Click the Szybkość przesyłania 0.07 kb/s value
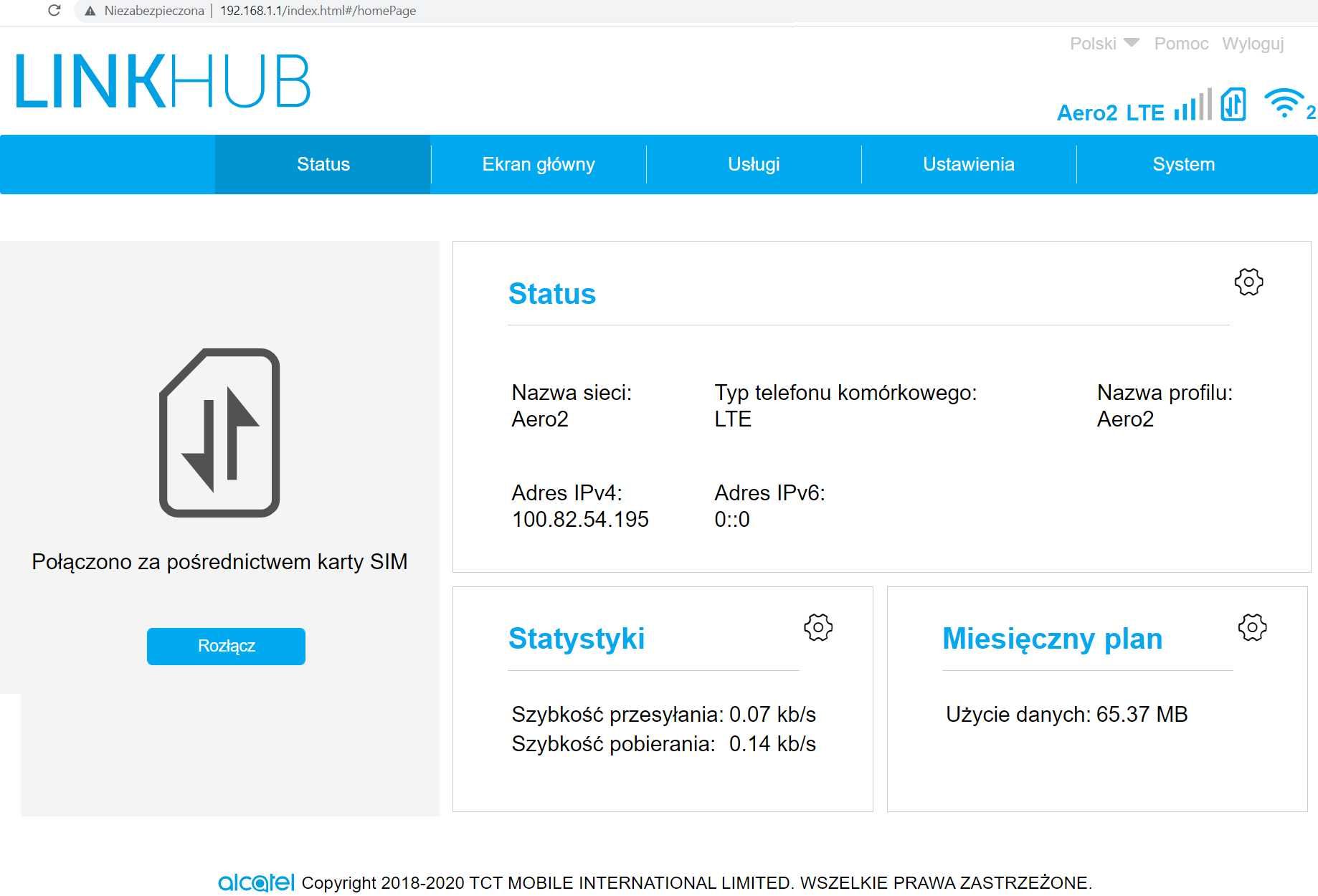 coord(772,714)
